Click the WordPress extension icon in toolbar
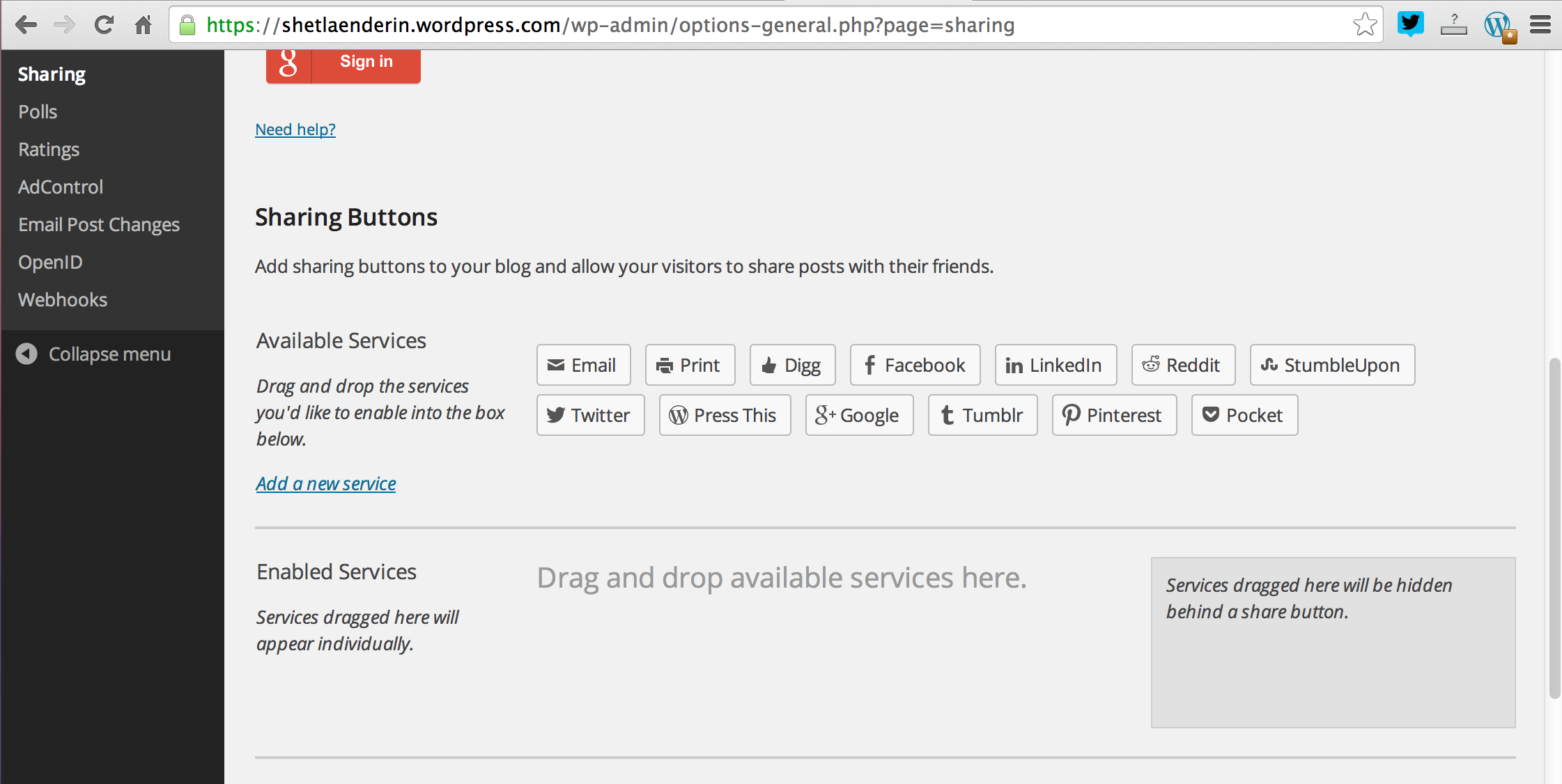Screen dimensions: 1562x784 point(1498,26)
